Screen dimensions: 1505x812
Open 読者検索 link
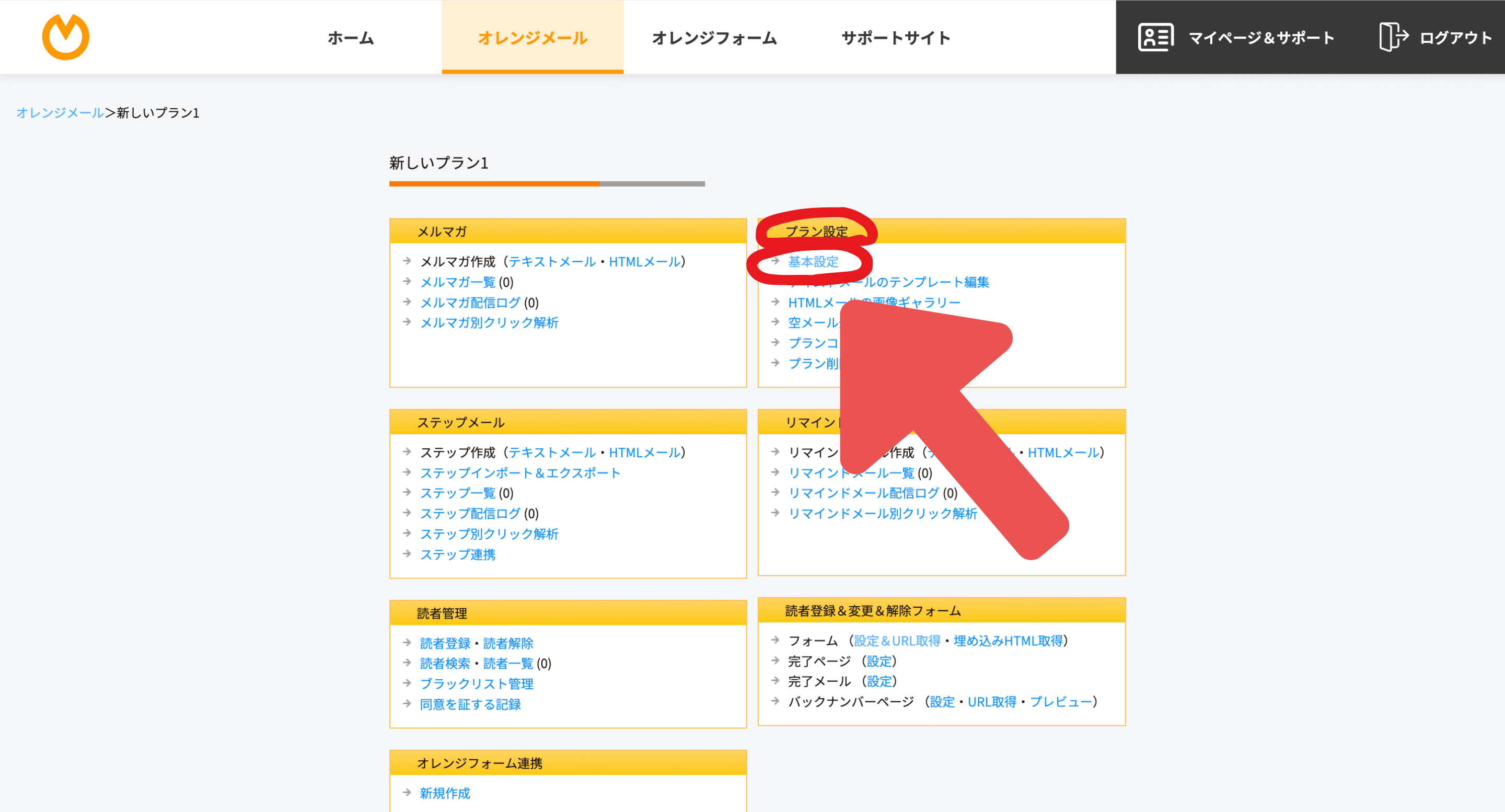pos(445,663)
